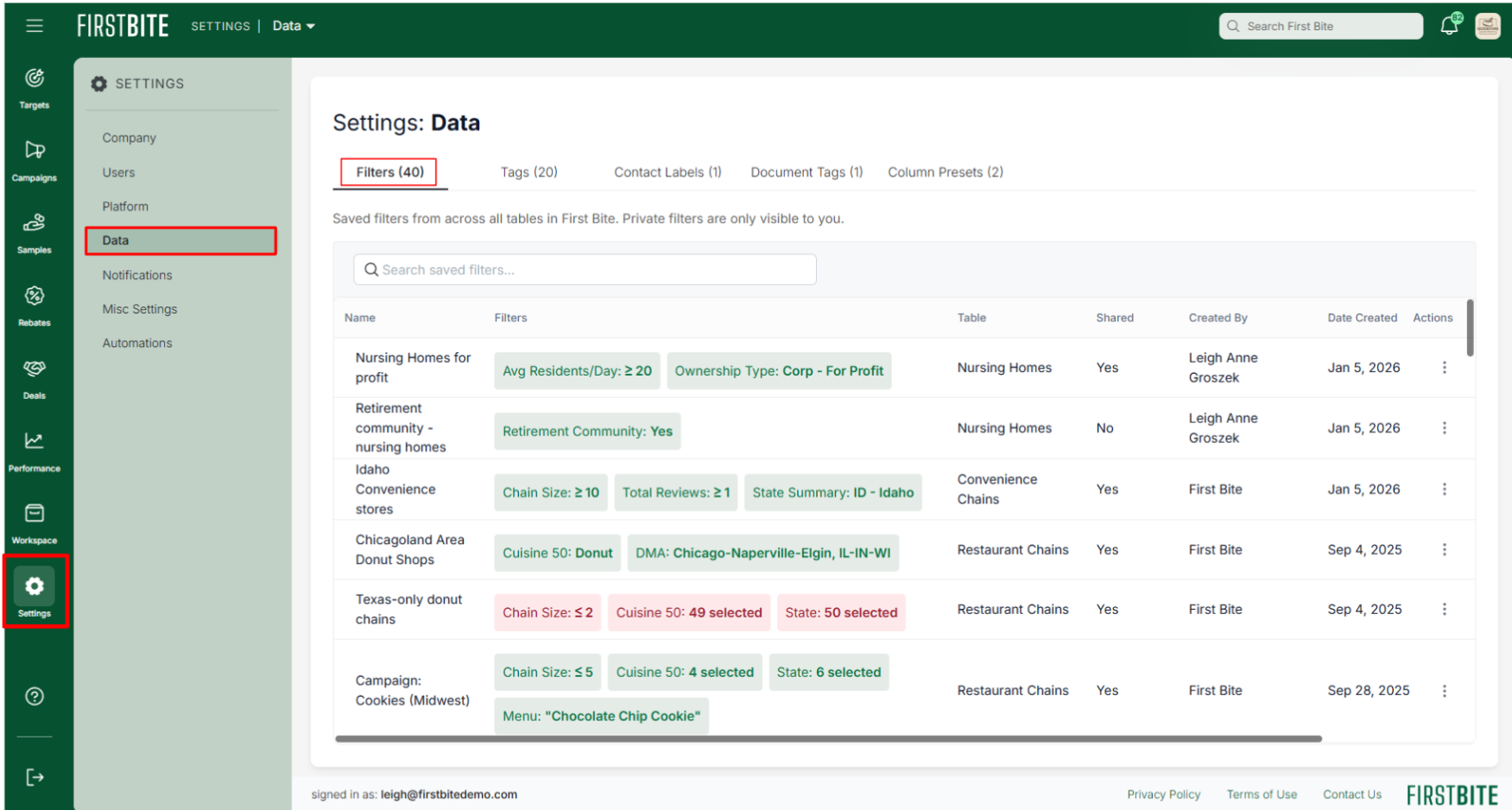Go to Targets in the sidebar

(35, 88)
